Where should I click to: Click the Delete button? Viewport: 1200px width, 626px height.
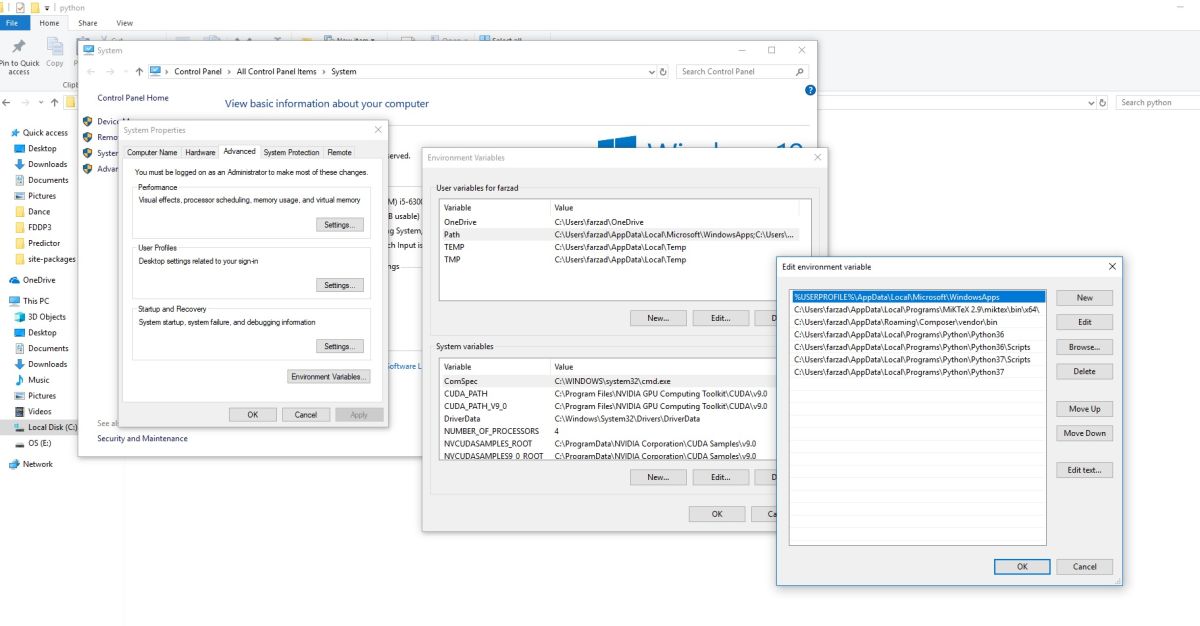coord(1085,371)
